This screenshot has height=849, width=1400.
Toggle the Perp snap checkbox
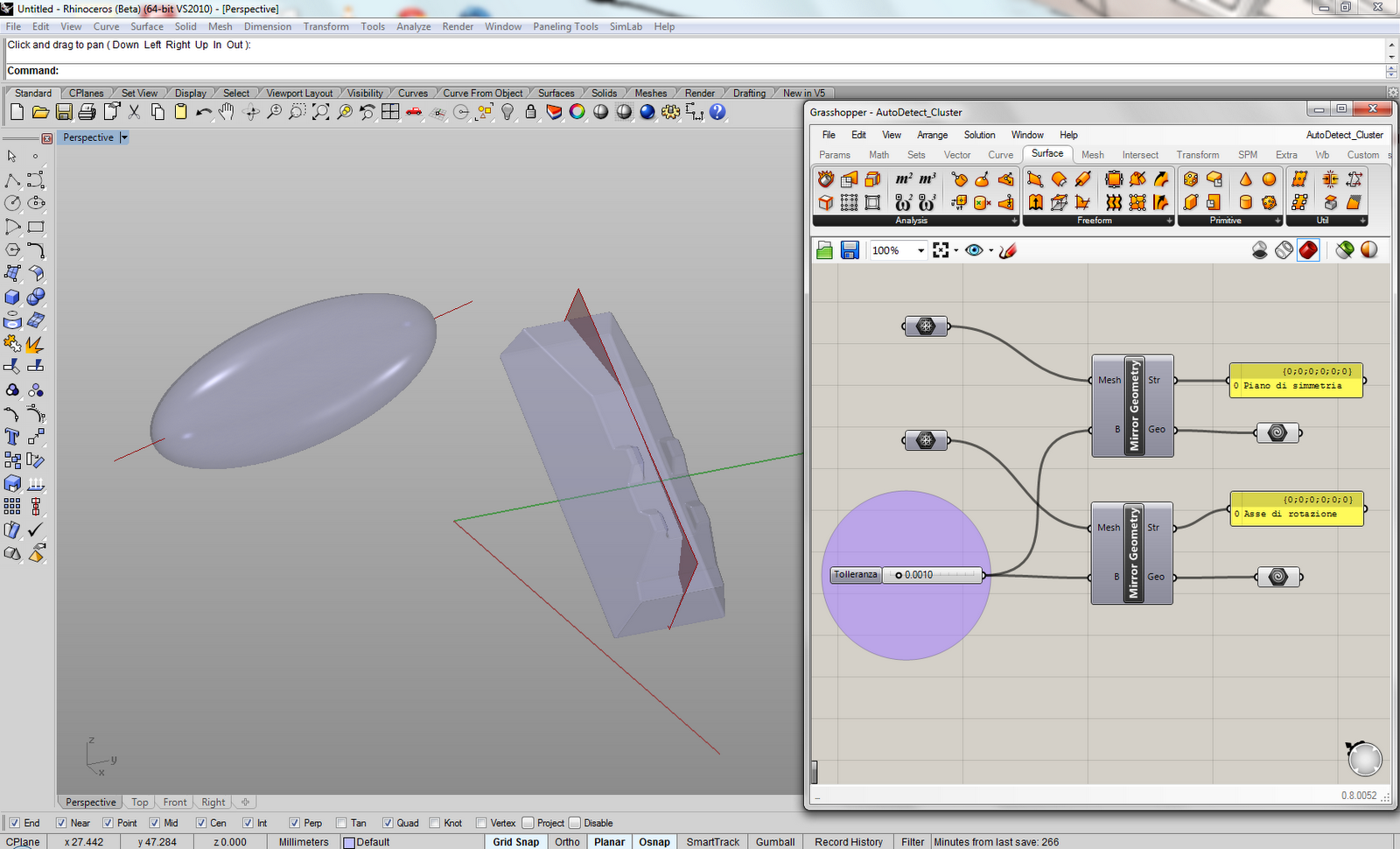(x=295, y=823)
